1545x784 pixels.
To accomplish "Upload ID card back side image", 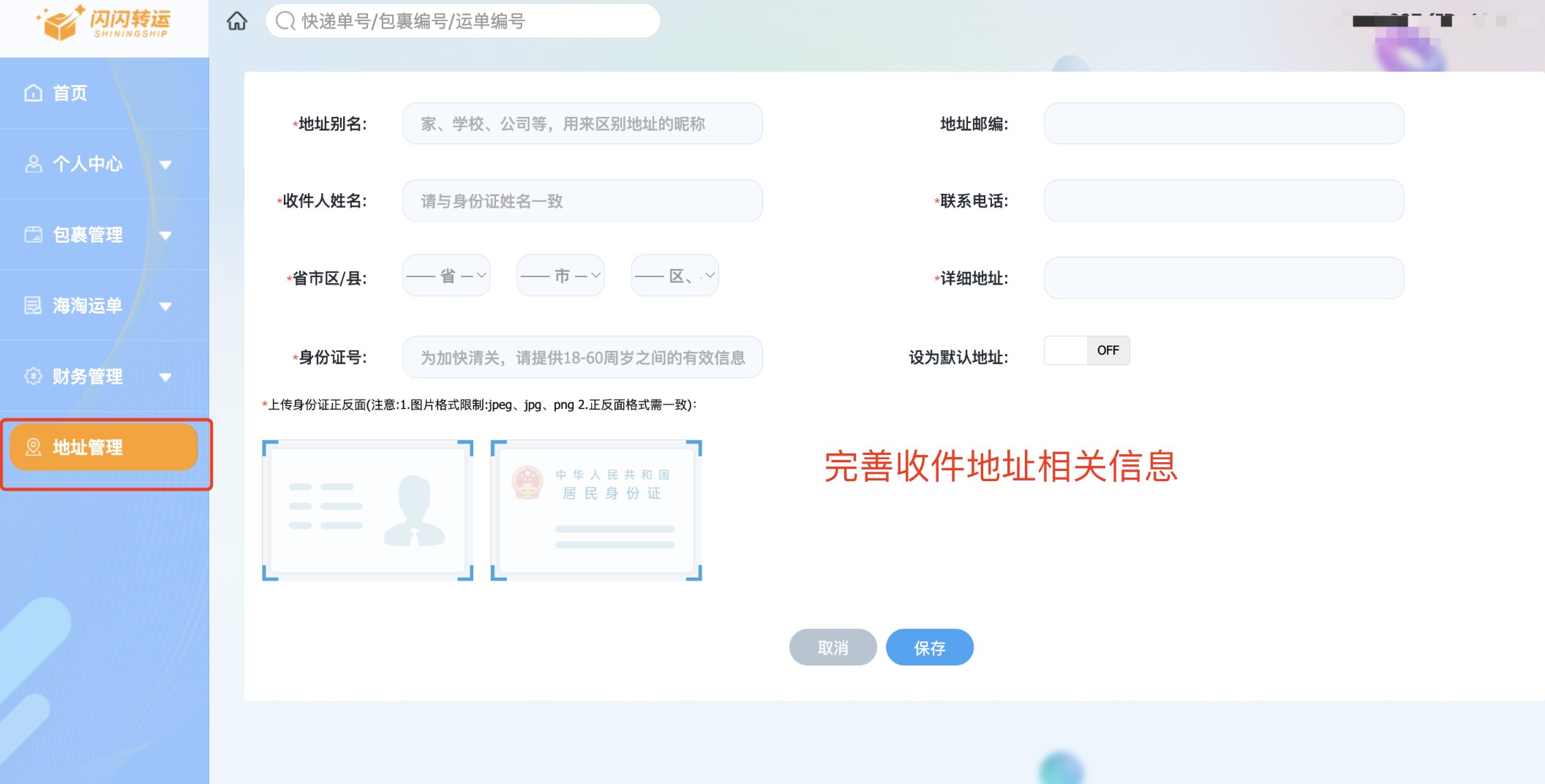I will (x=596, y=510).
